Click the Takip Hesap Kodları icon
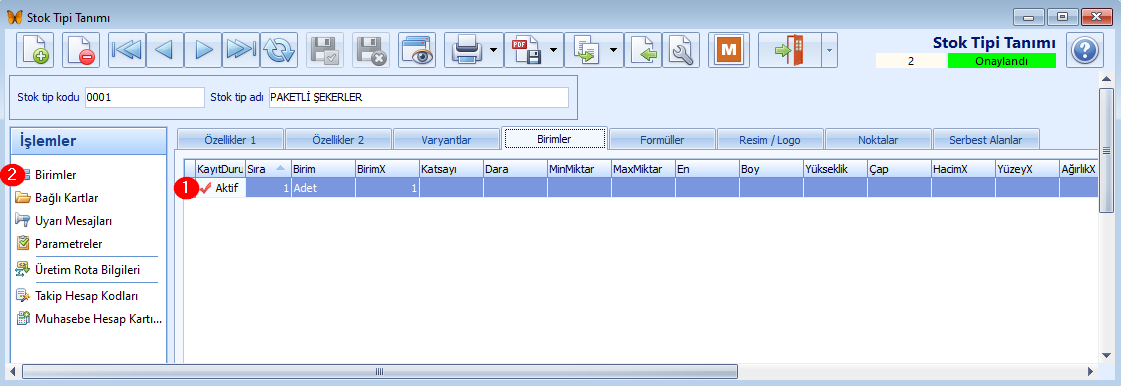The image size is (1121, 386). (x=22, y=296)
